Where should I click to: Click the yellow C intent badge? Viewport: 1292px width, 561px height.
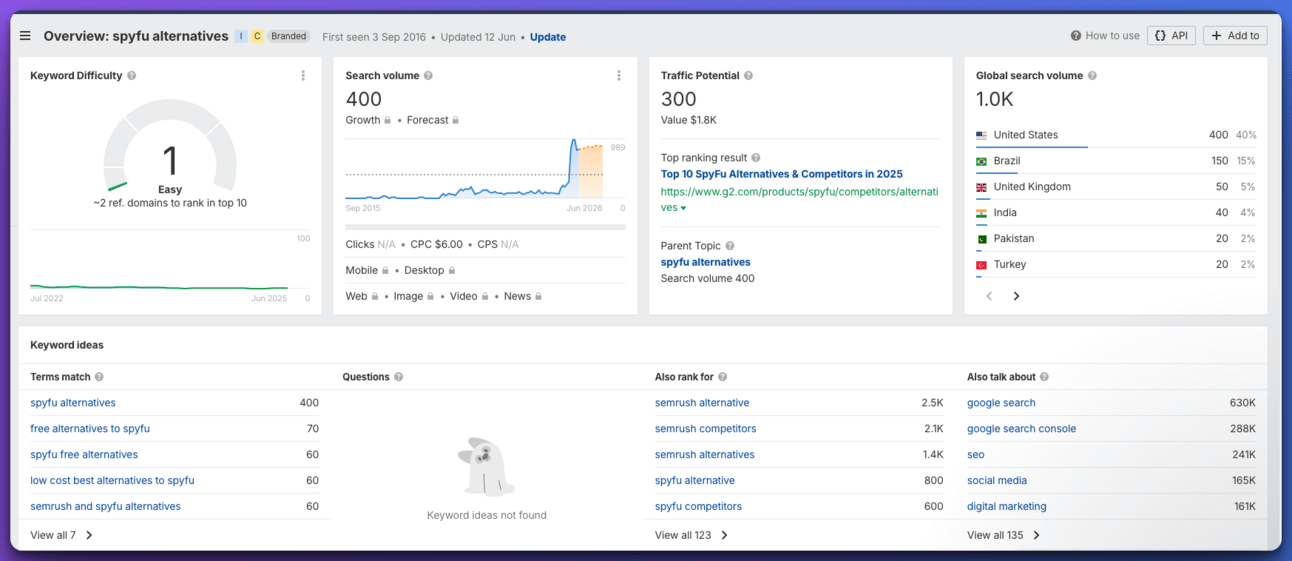coord(257,36)
